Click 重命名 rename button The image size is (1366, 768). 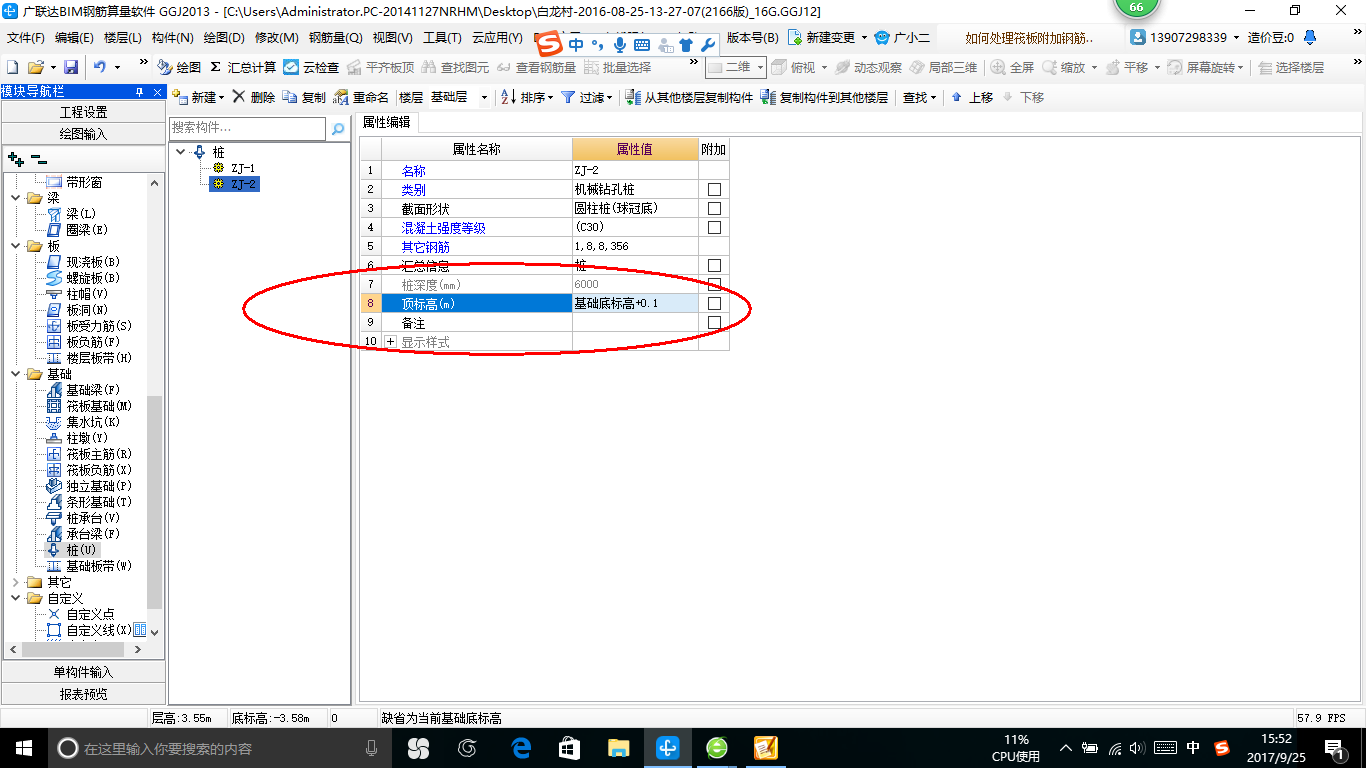[361, 97]
